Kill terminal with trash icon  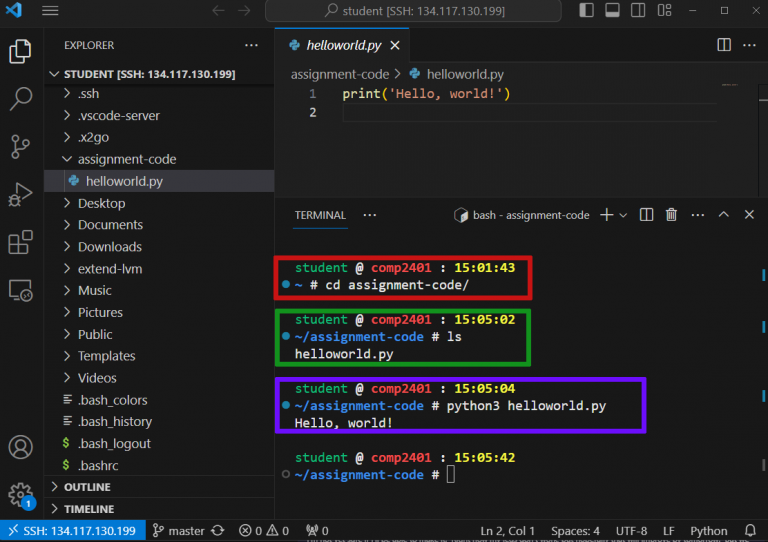coord(672,215)
